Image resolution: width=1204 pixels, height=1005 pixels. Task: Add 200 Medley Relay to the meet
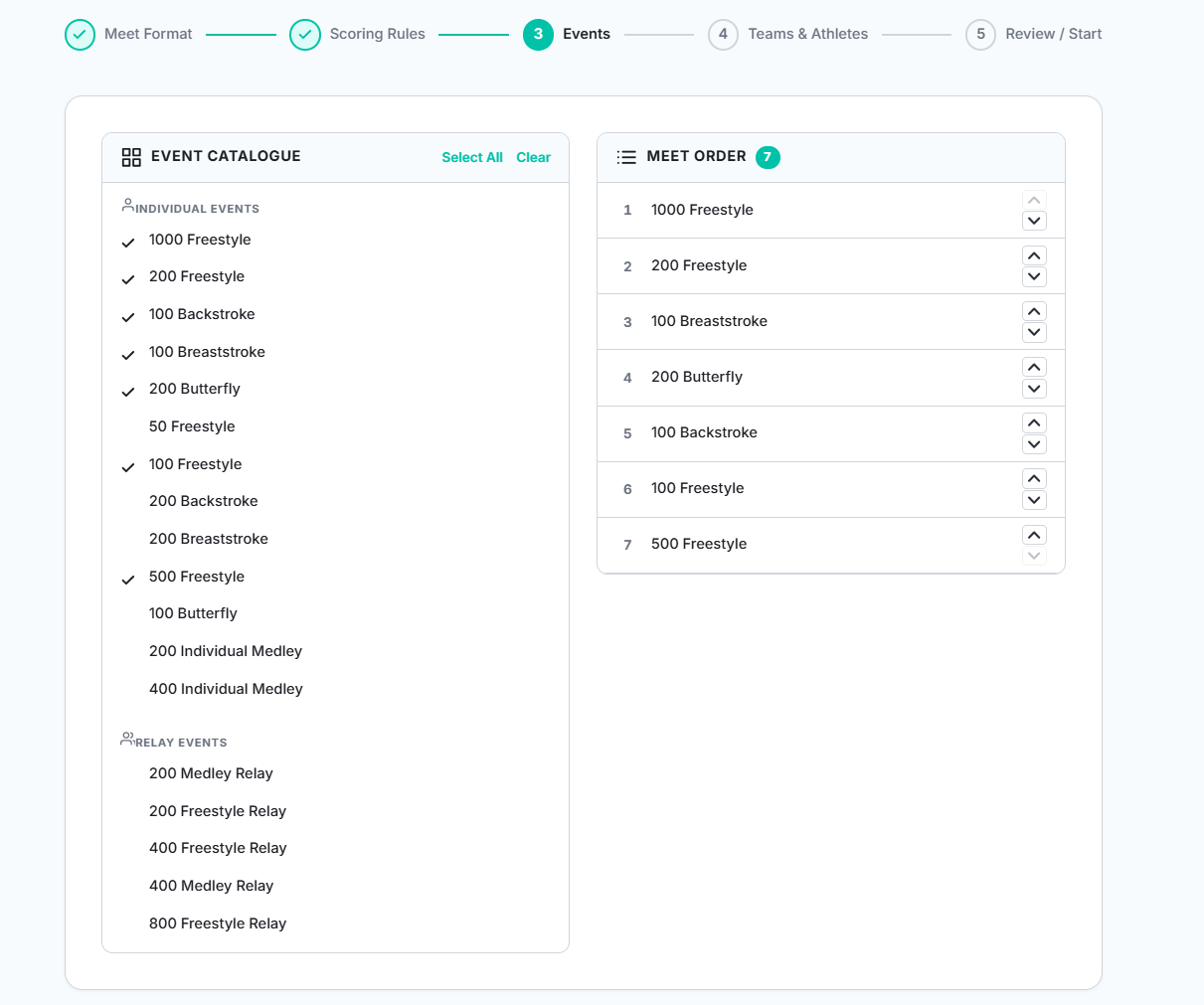tap(211, 773)
